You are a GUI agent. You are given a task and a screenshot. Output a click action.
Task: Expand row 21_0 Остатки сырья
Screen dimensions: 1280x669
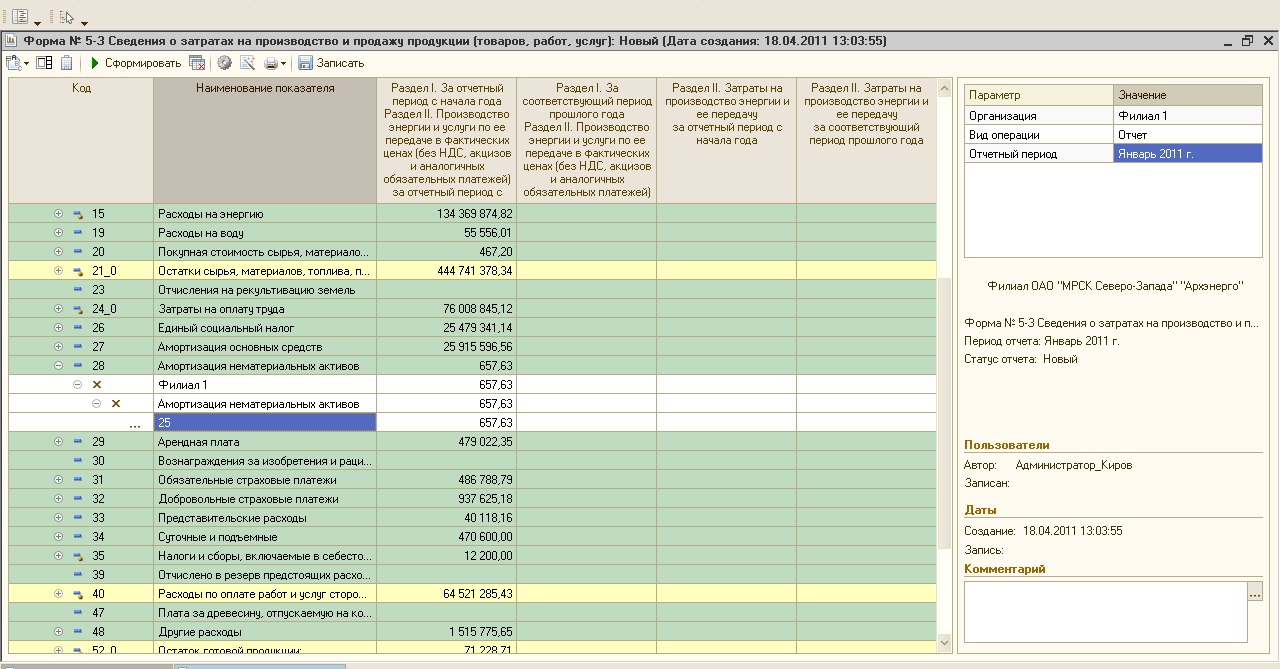tap(59, 271)
